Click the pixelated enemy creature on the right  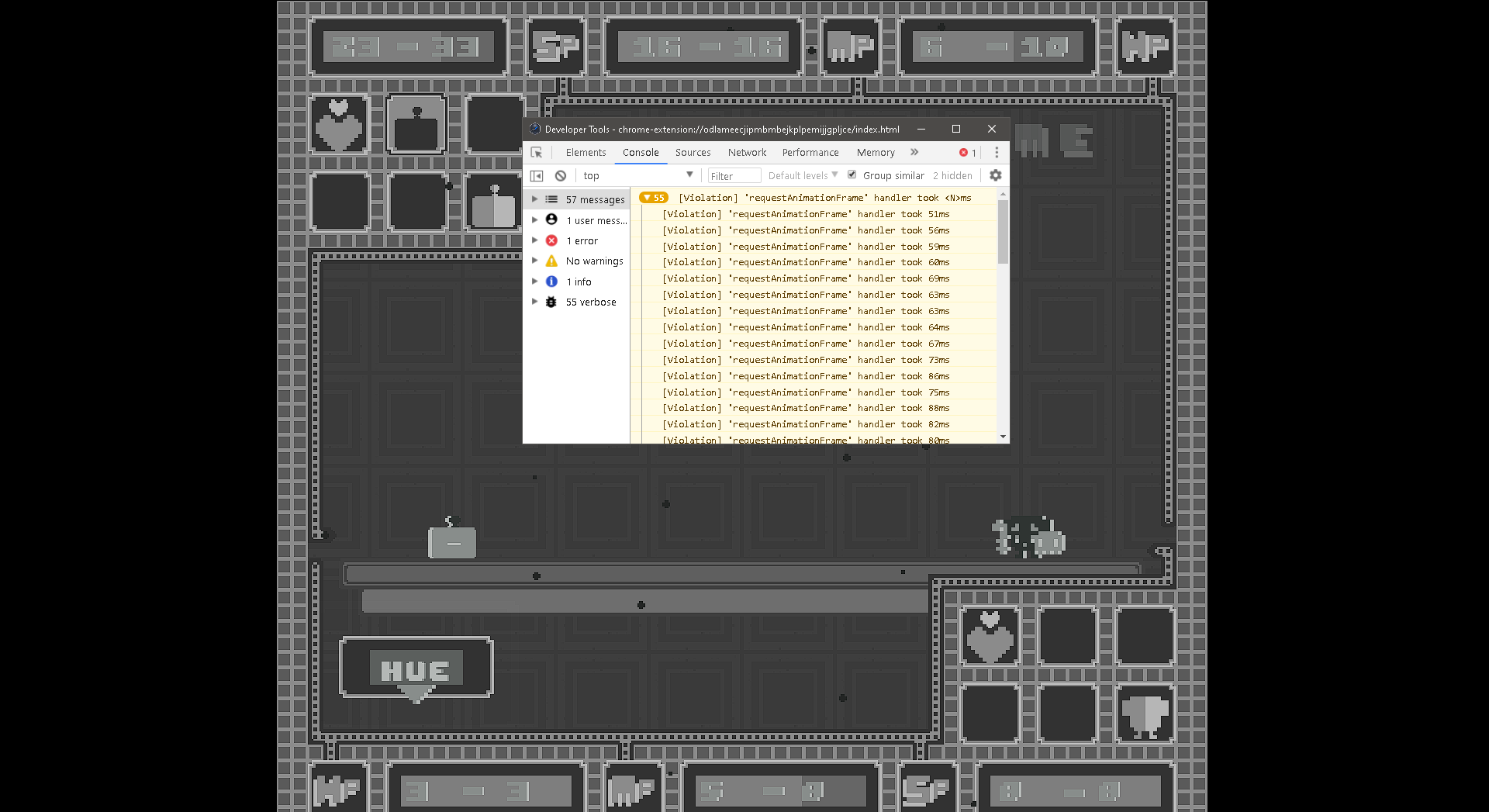coord(1029,537)
